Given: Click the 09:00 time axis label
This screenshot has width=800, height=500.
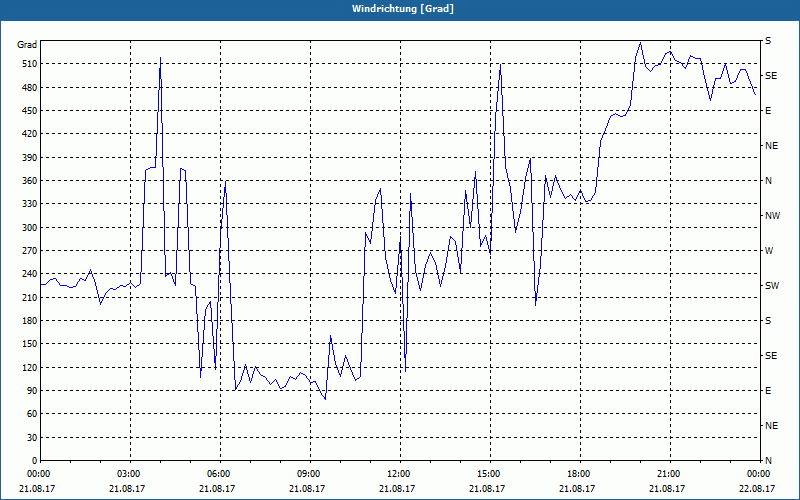Looking at the screenshot, I should coord(308,473).
